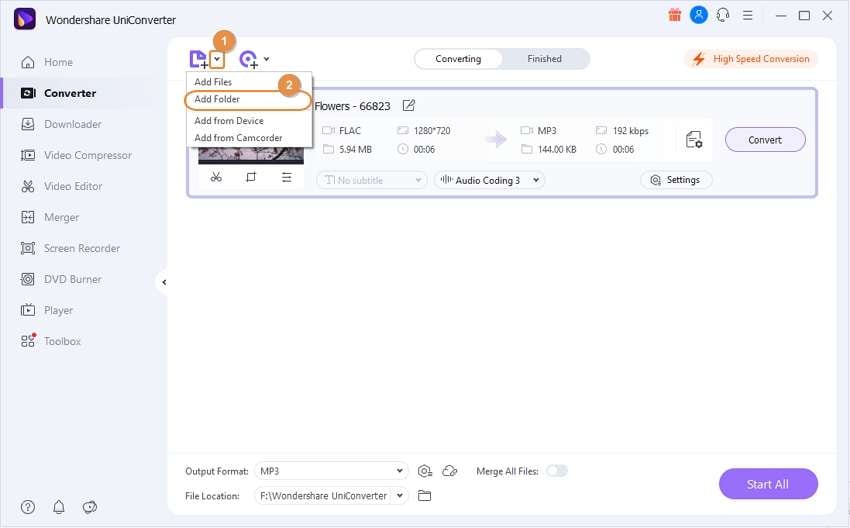This screenshot has width=850, height=528.
Task: Click the Wondershare UniConverter logo
Action: point(24,19)
